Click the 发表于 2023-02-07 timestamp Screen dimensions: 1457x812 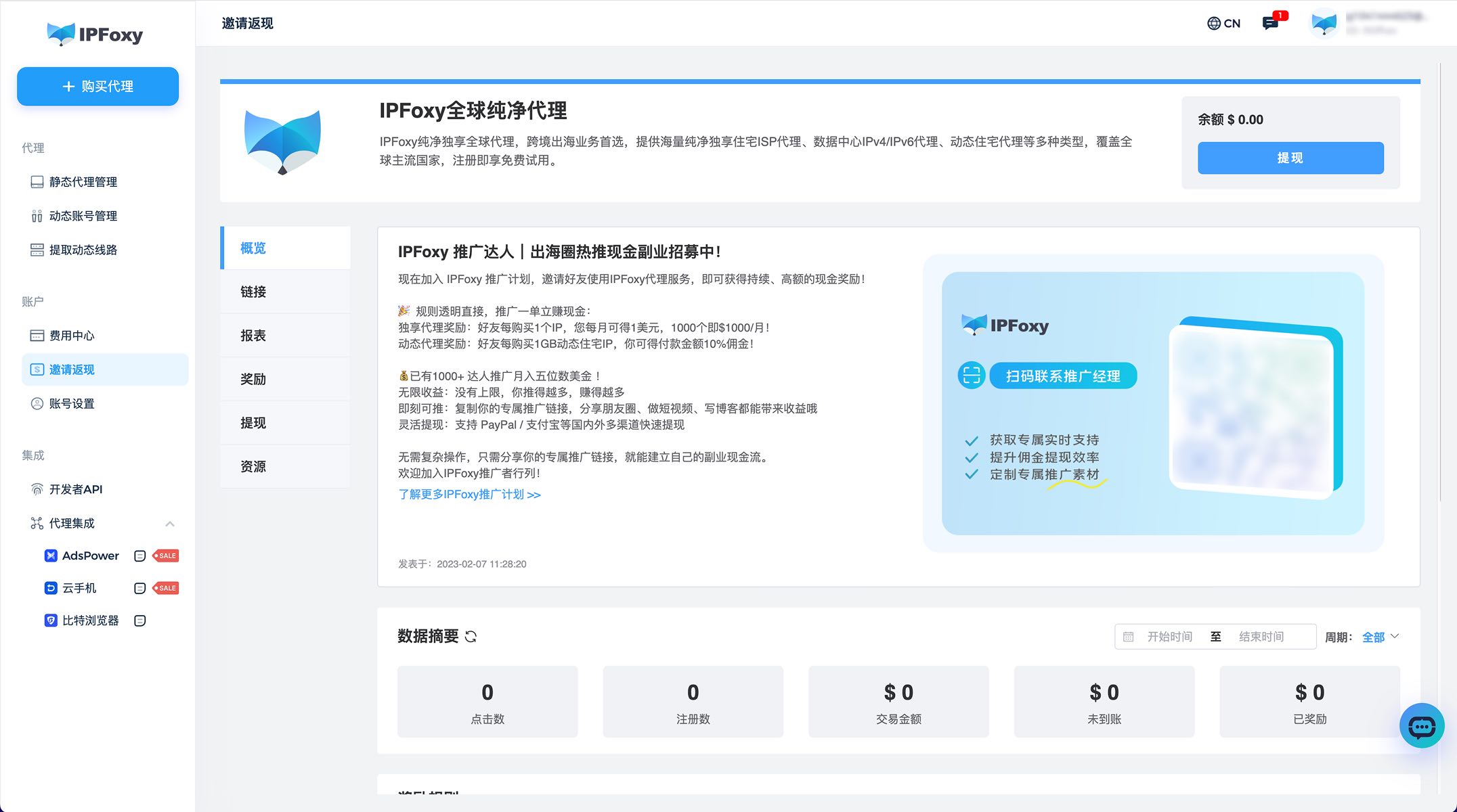click(x=462, y=564)
